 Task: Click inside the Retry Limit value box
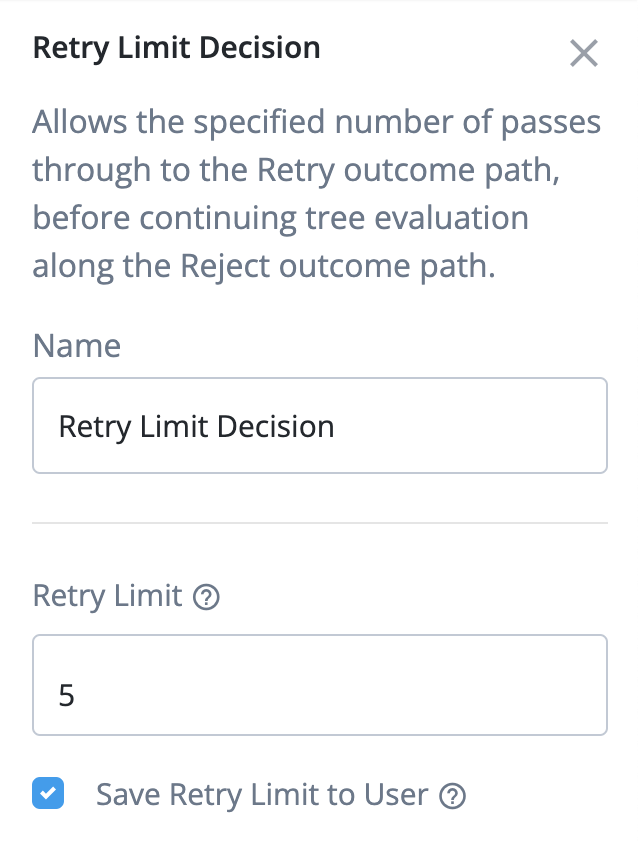[x=320, y=685]
